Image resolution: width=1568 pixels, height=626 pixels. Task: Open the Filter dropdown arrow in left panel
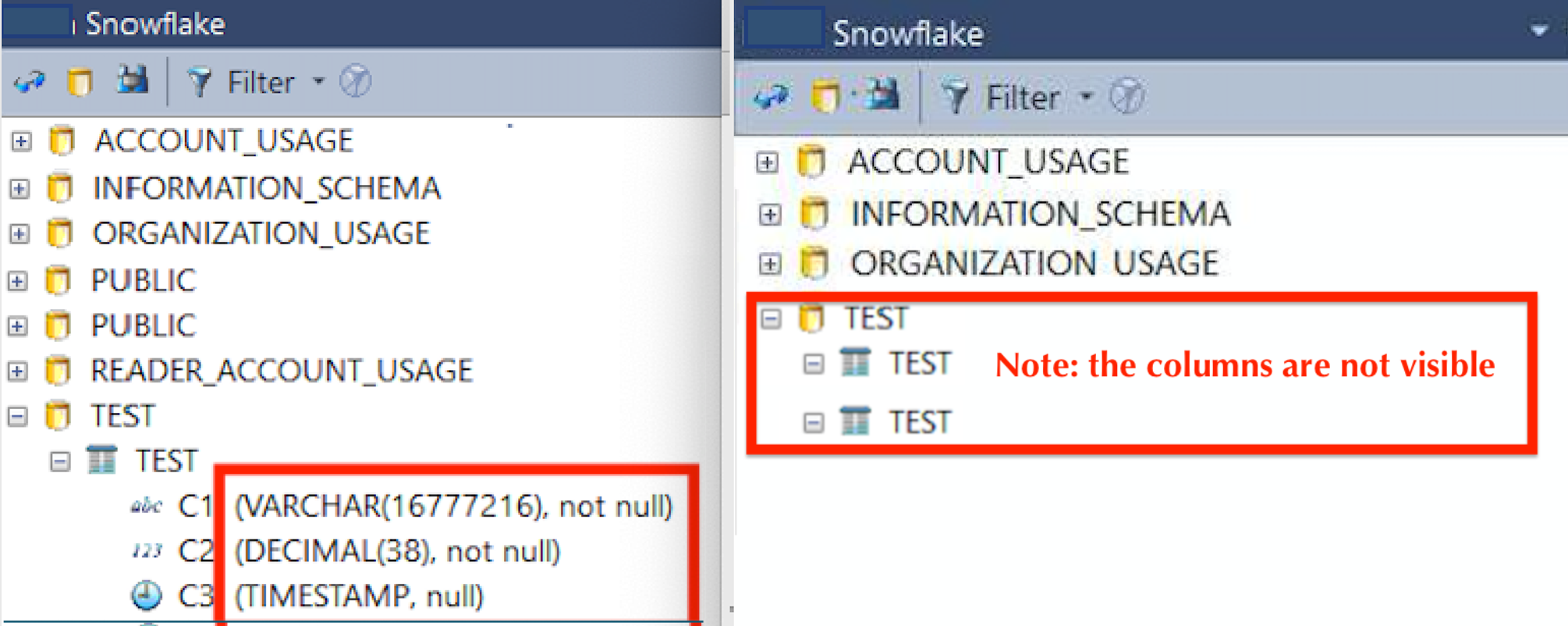pos(318,81)
